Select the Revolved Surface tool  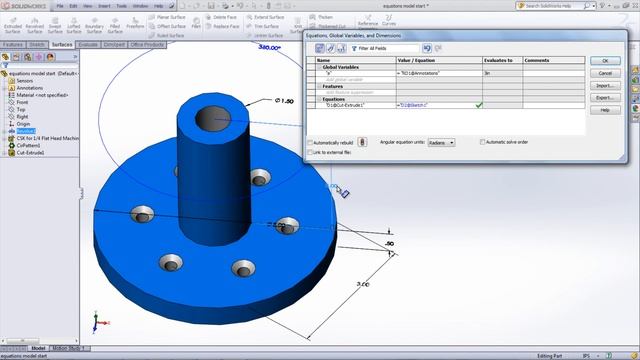34,25
